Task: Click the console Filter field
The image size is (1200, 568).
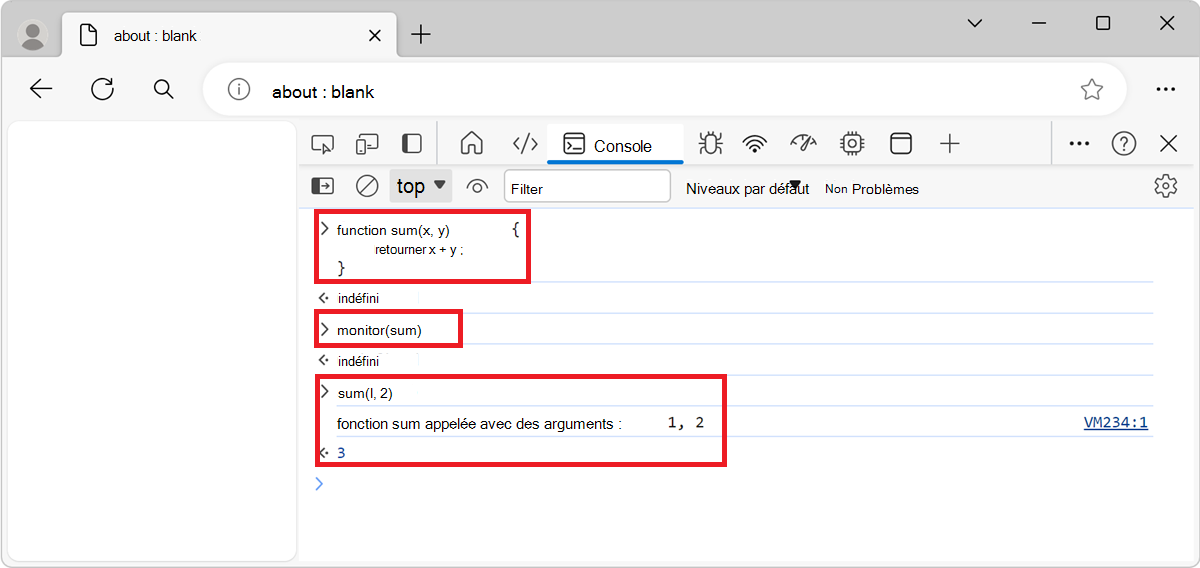Action: click(587, 187)
